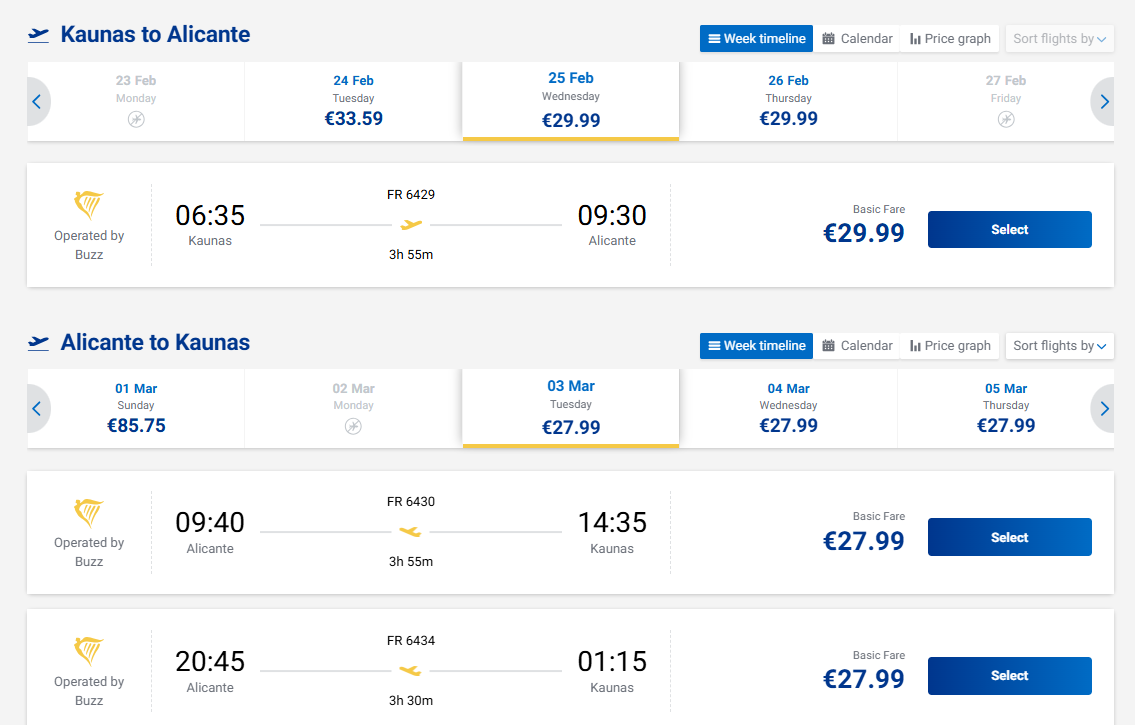The image size is (1135, 725).
Task: Select the 20:45 Alicante flight FR 6434
Action: point(1009,676)
